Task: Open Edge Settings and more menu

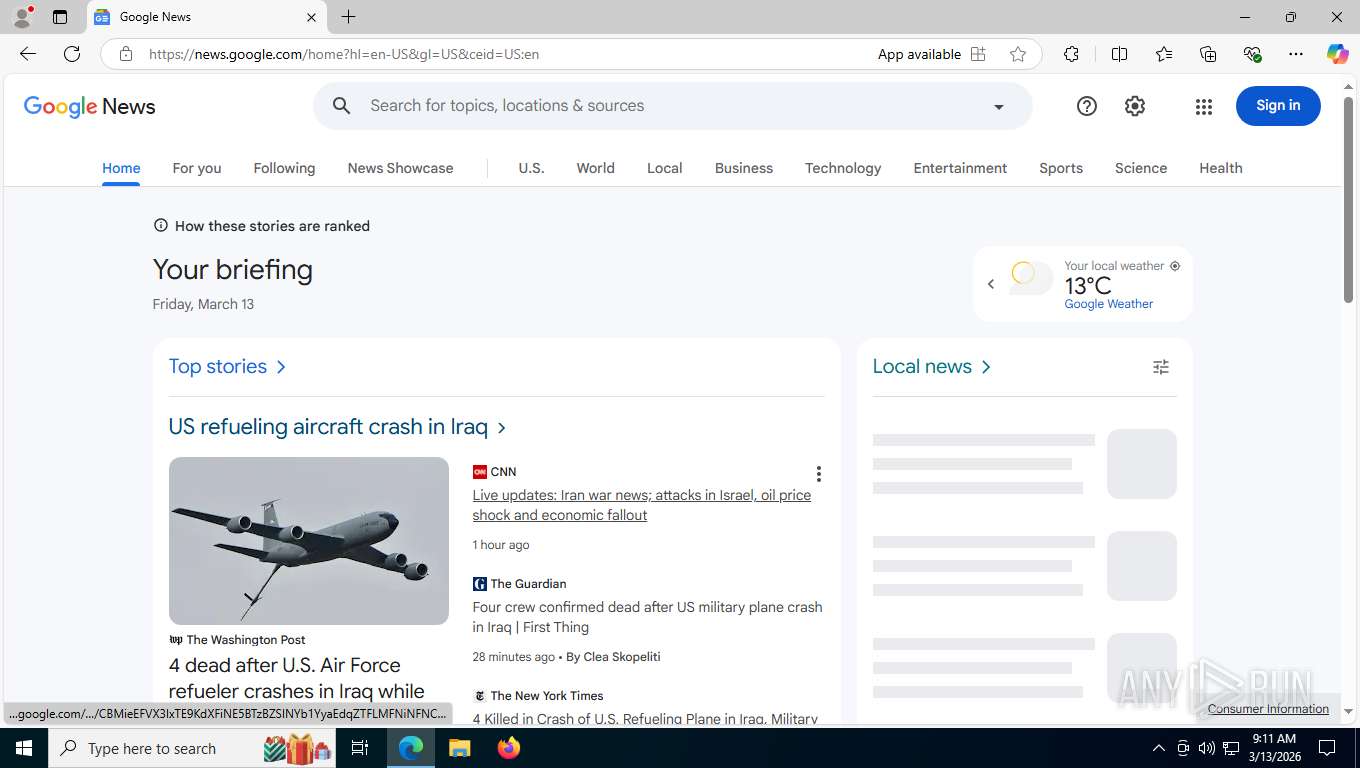Action: coord(1296,54)
